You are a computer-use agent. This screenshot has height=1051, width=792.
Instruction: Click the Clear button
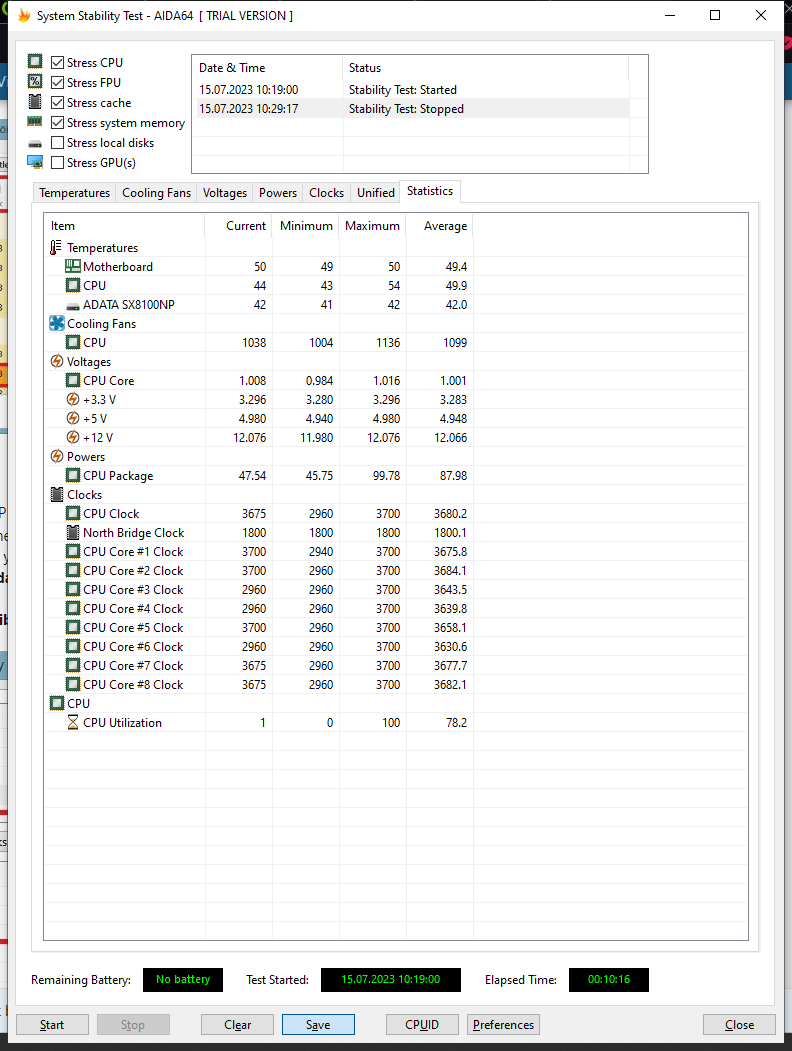[x=237, y=1025]
